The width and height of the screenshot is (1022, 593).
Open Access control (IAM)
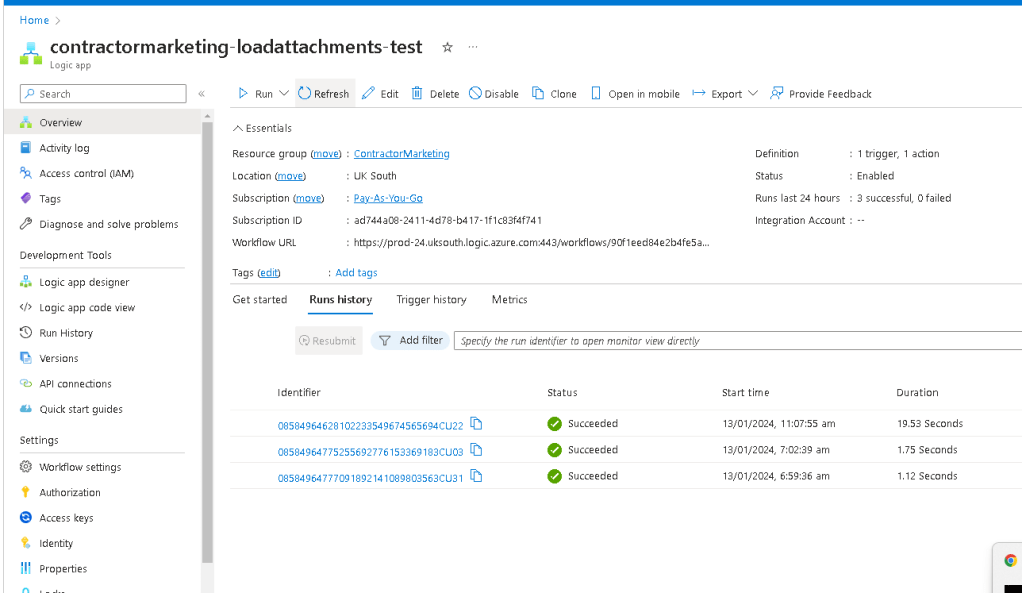86,173
